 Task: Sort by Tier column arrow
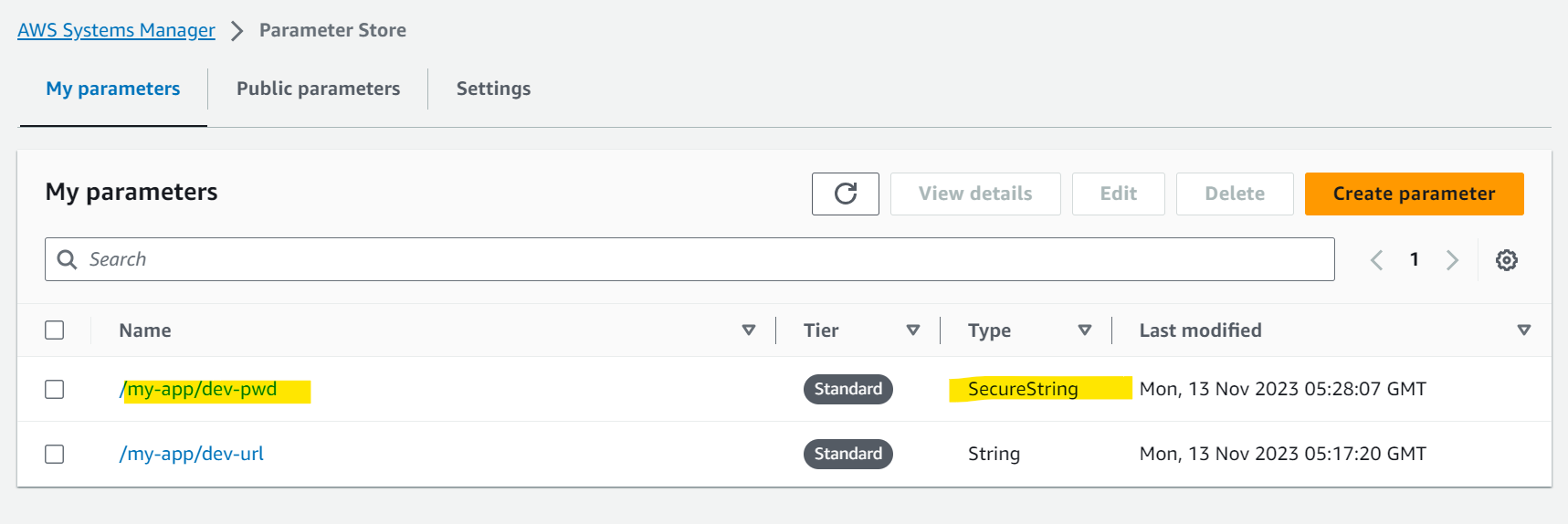913,330
